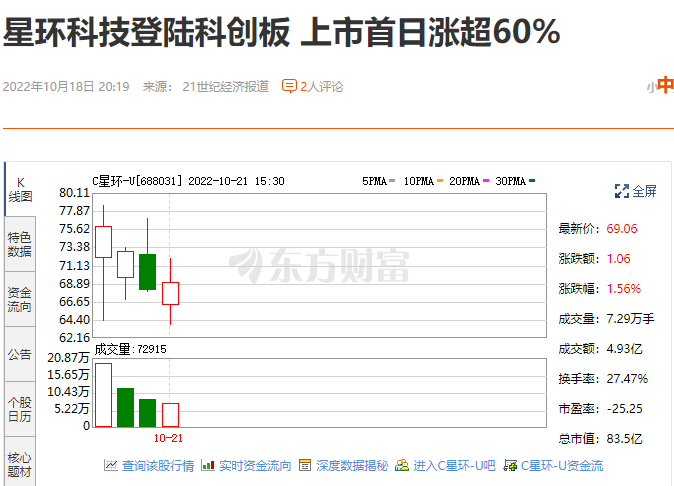Click the 30PMA green legend marker
Image resolution: width=674 pixels, height=486 pixels.
point(532,181)
